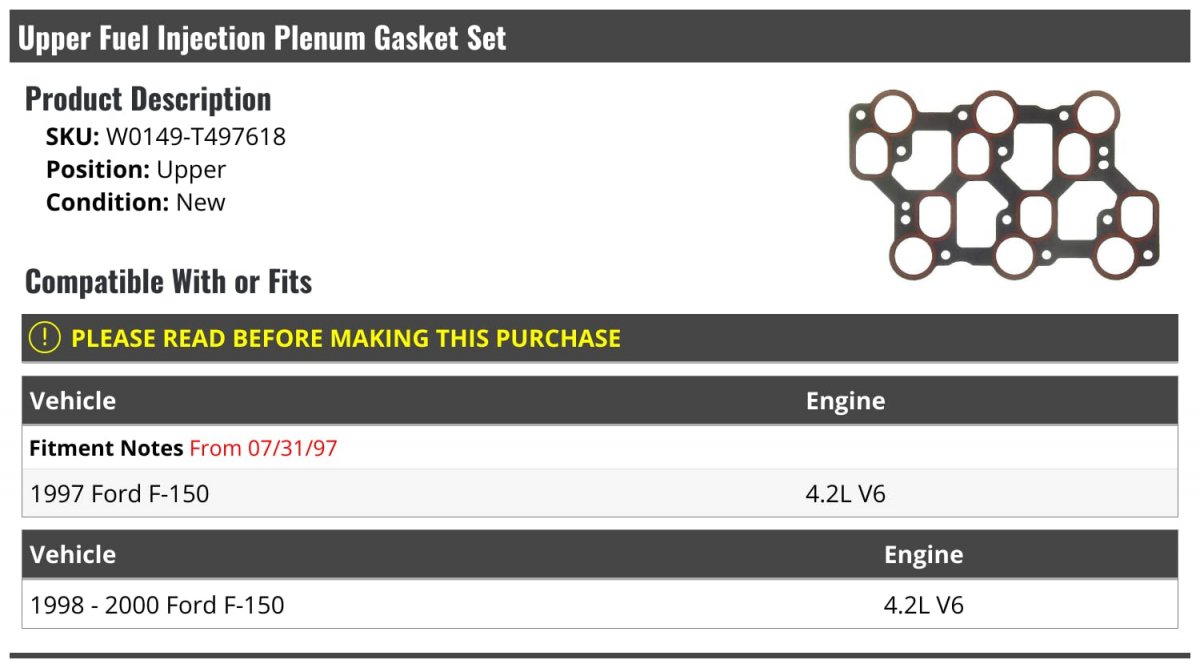Select the 1997 Ford F-150 row
This screenshot has height=668, width=1200.
coord(600,493)
